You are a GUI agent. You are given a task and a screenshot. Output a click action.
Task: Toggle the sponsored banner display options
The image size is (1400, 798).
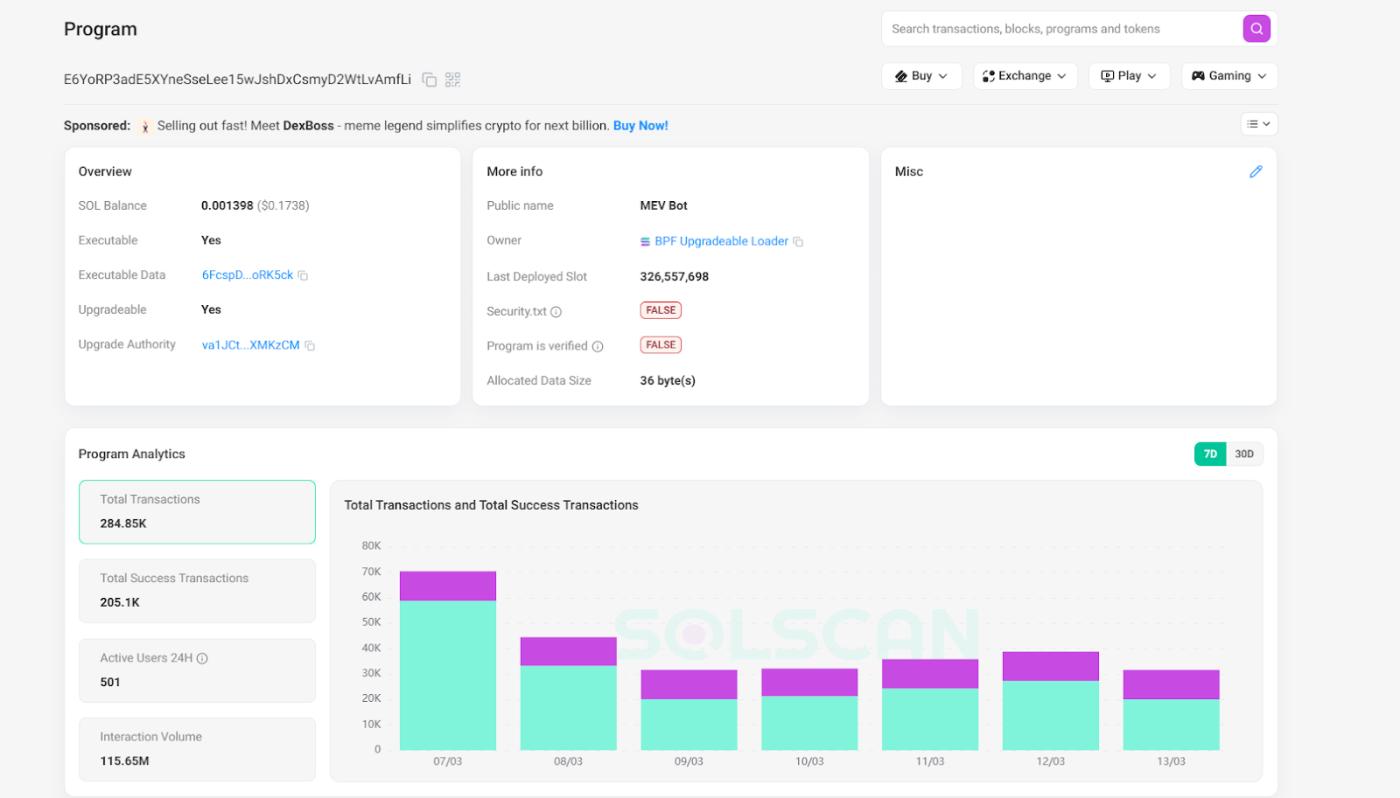[1259, 123]
